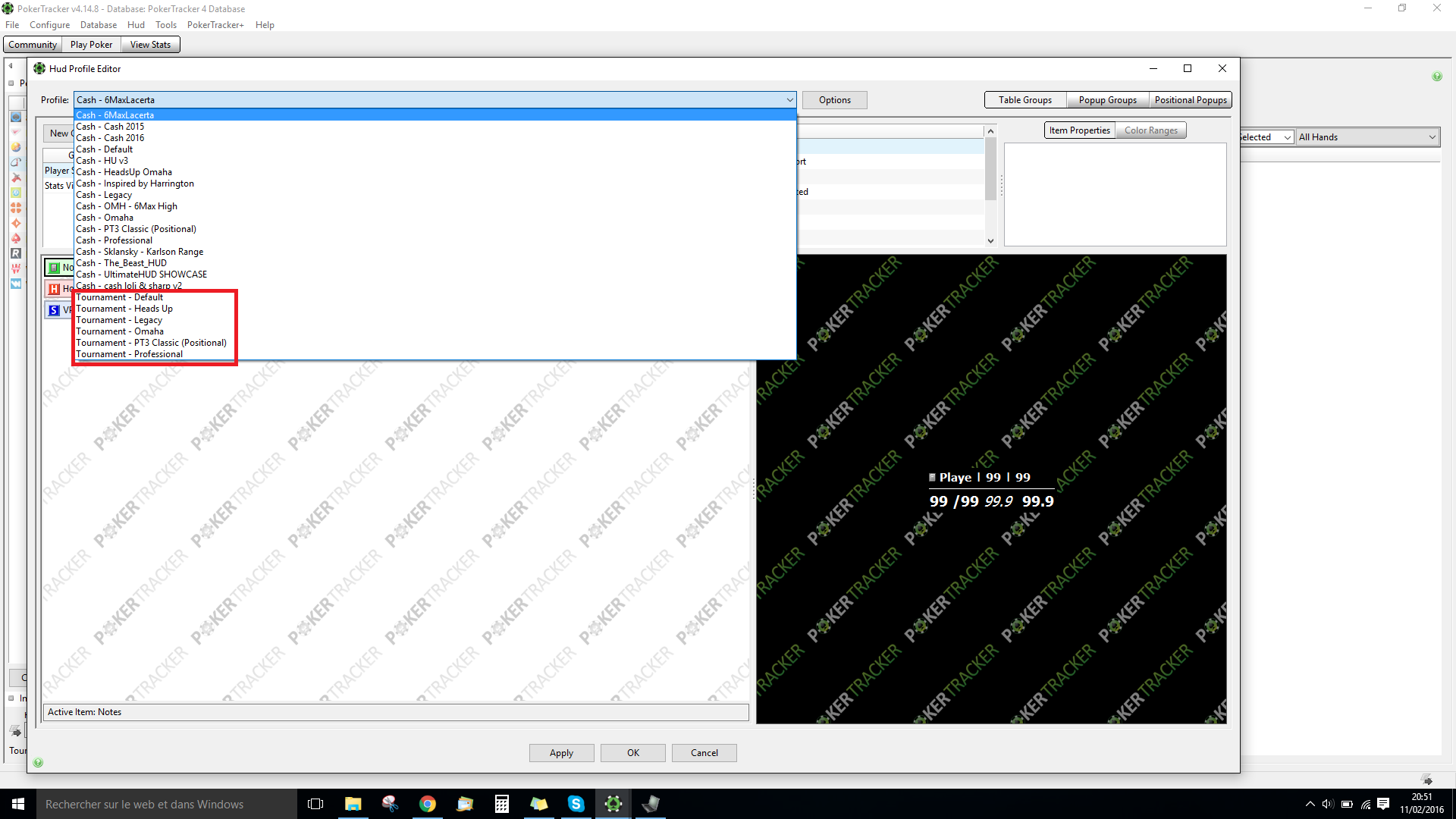Click the HUD preview stats in black panel
The height and width of the screenshot is (819, 1456).
coord(991,490)
